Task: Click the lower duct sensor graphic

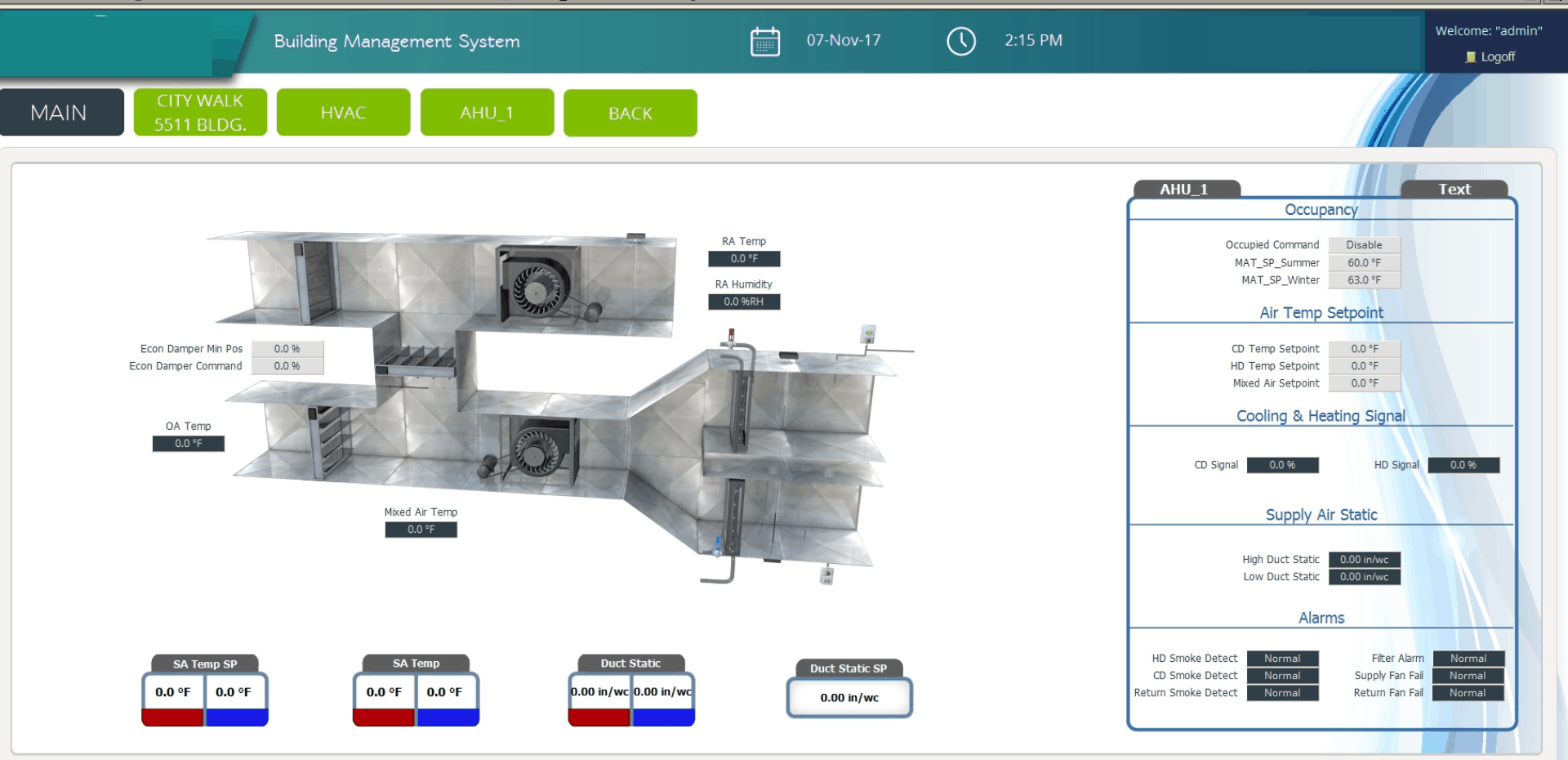Action: click(x=826, y=575)
